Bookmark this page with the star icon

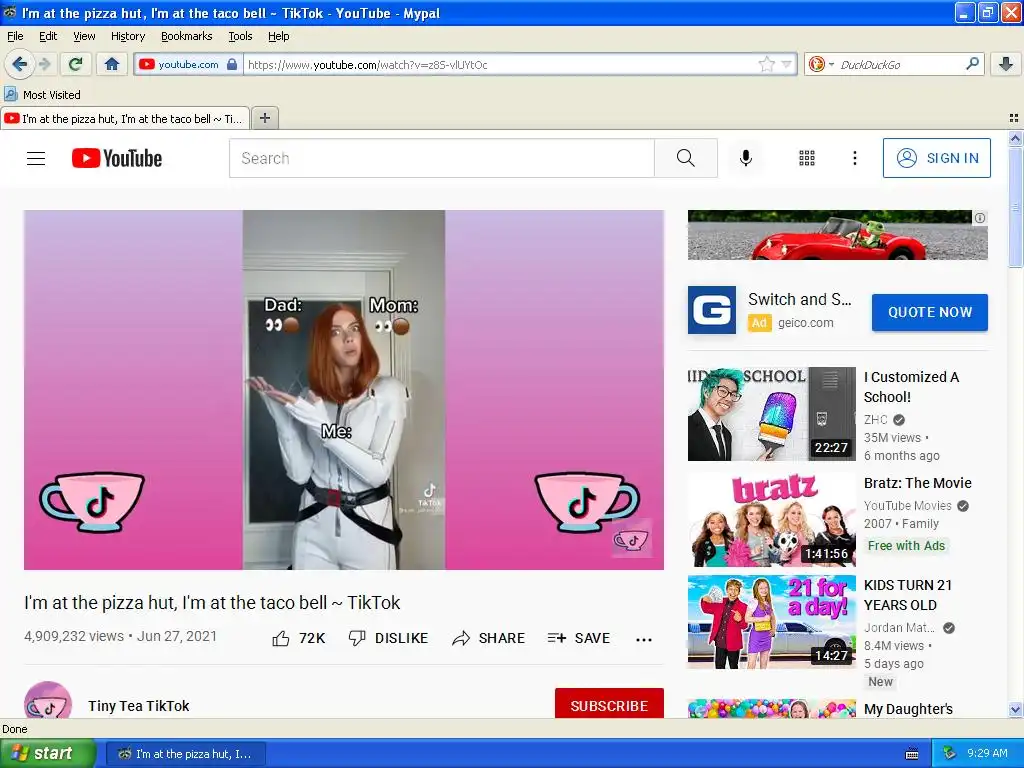click(766, 64)
